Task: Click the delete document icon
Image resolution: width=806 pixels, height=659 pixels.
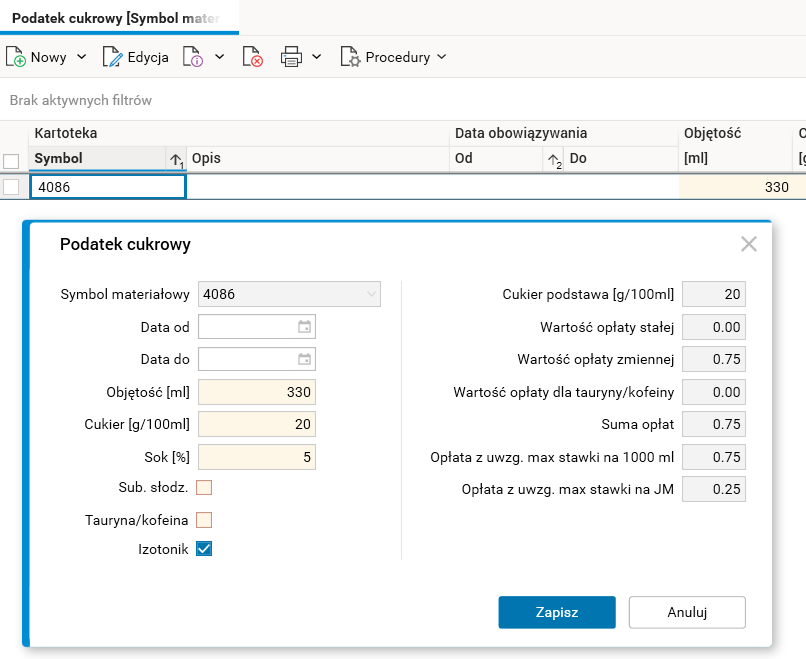Action: pyautogui.click(x=253, y=57)
